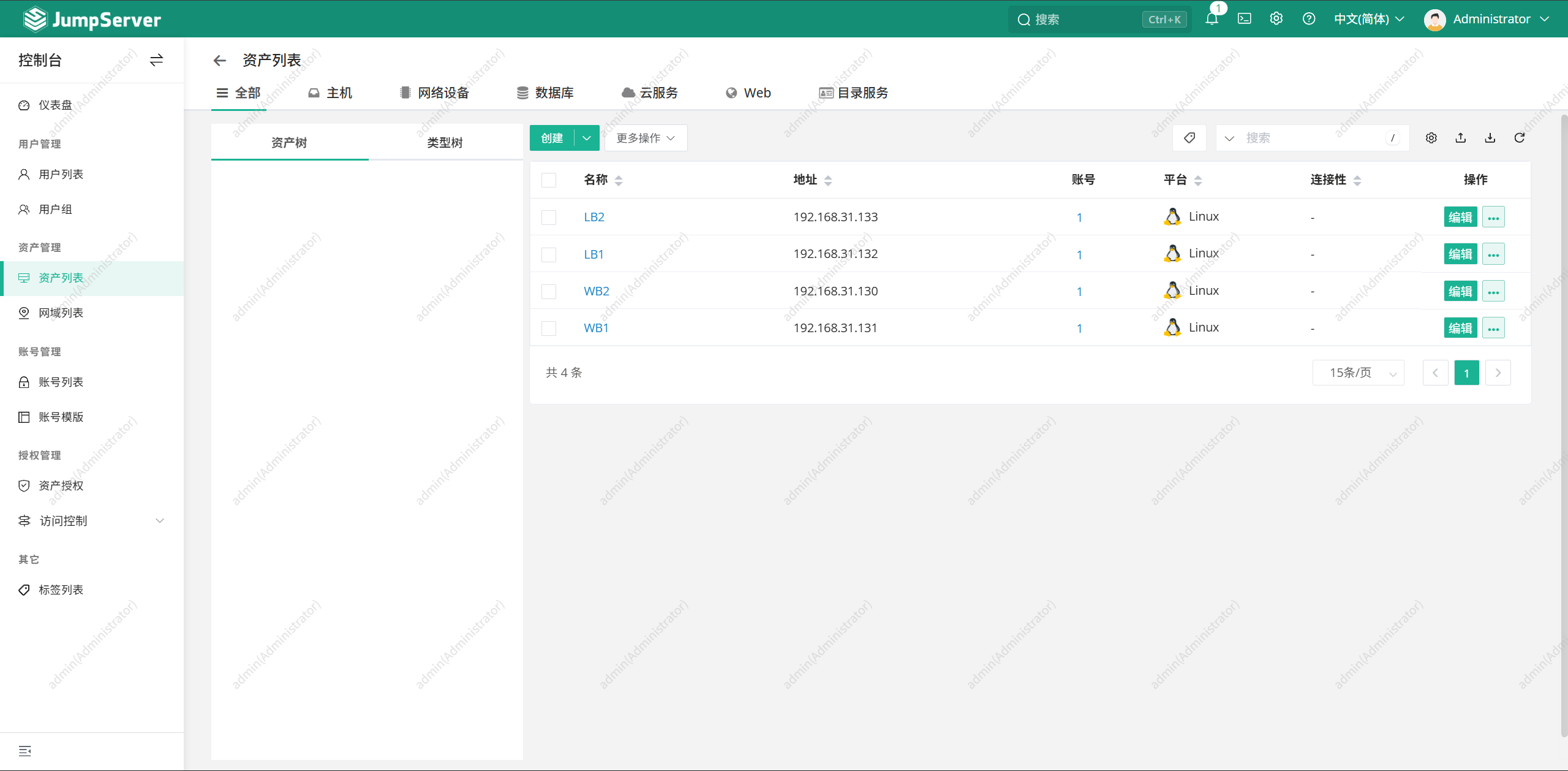The height and width of the screenshot is (771, 1568).
Task: Collapse sidebar using bottom menu icon
Action: (x=25, y=751)
